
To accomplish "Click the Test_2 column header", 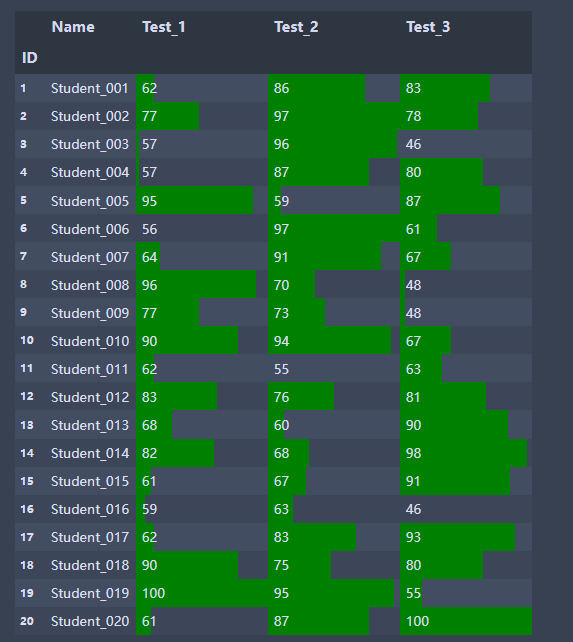I will pos(296,27).
